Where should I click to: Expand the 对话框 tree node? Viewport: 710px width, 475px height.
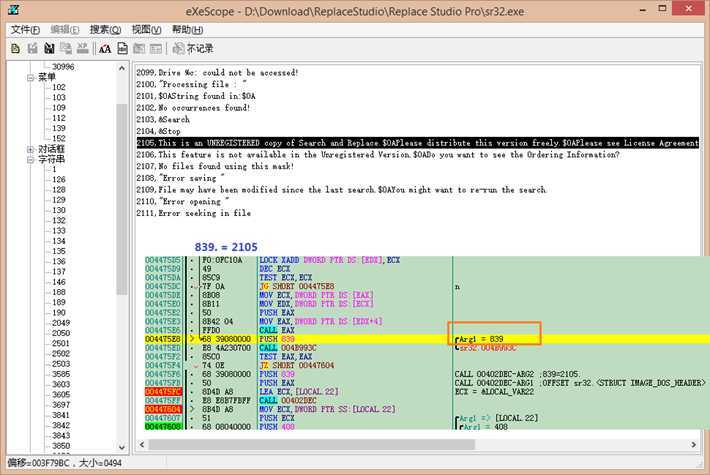pos(30,149)
